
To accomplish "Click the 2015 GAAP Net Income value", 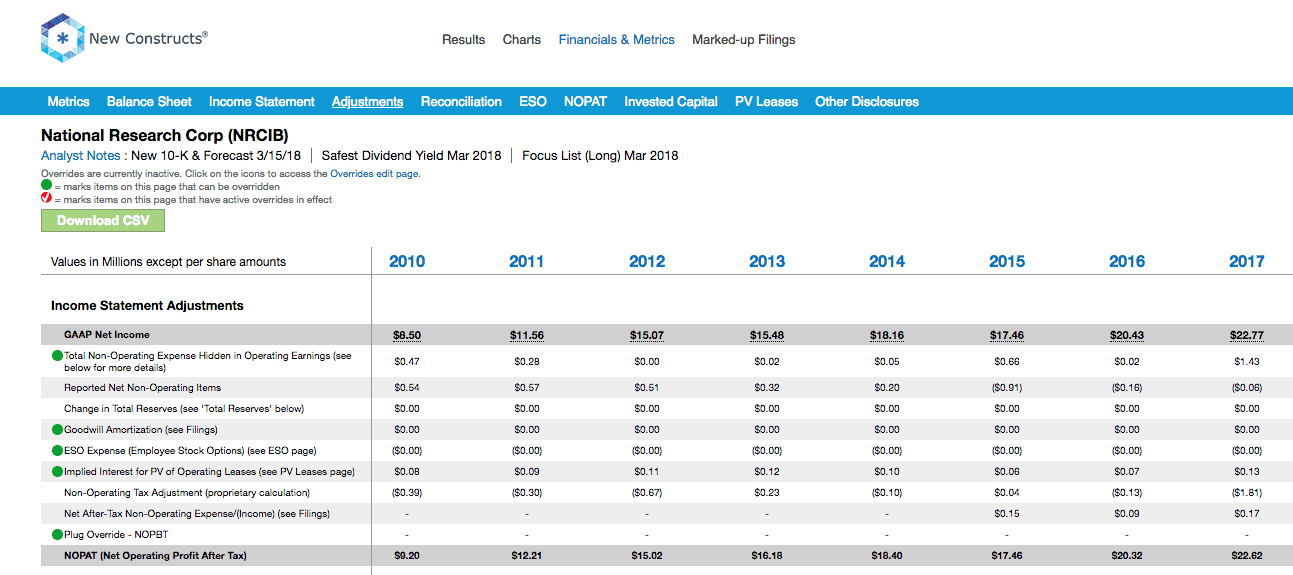I will [x=1007, y=335].
